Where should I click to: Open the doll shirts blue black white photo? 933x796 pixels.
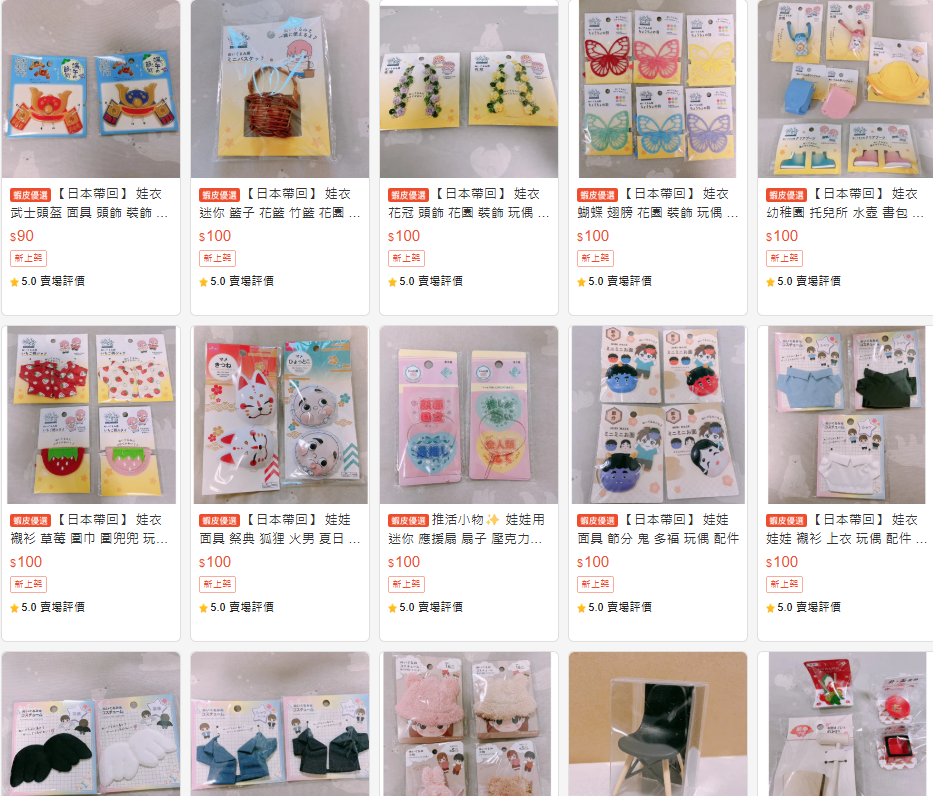tap(846, 415)
